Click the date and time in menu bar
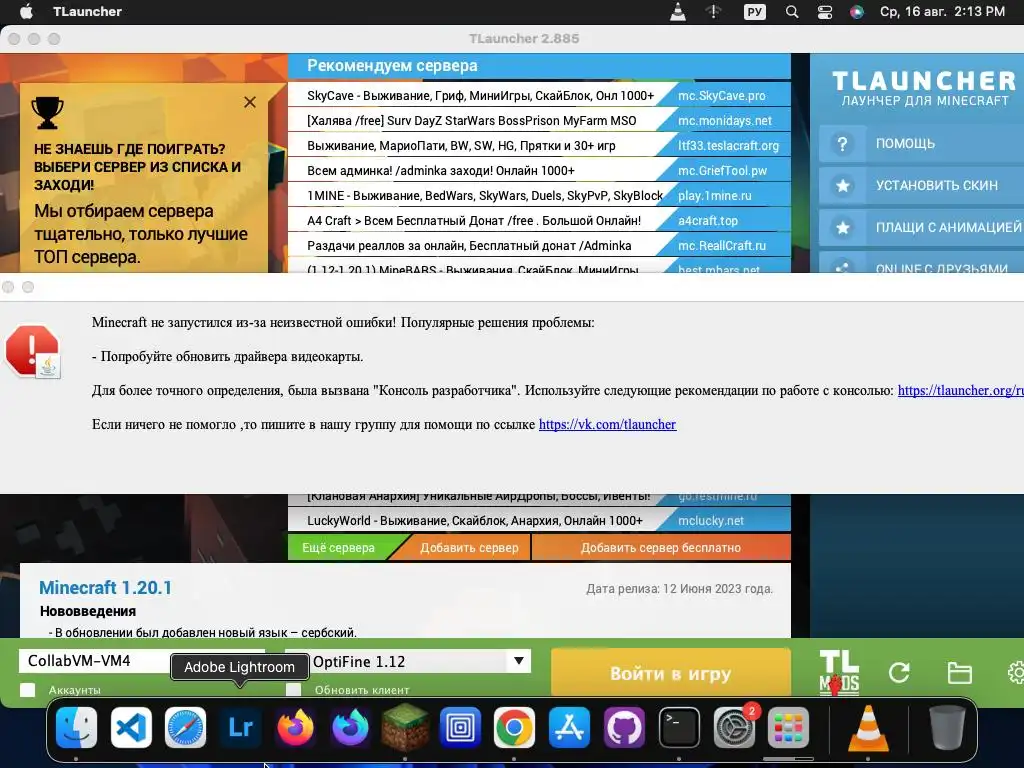1024x768 pixels. [x=942, y=12]
